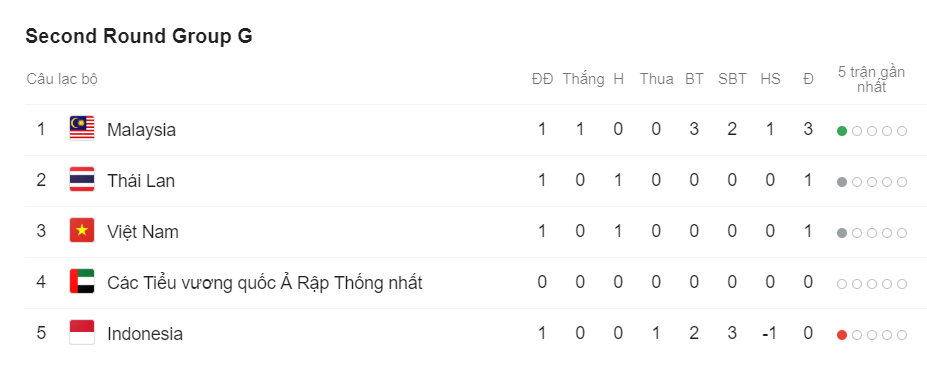
Task: Click the Second Round Group G heading
Action: [x=139, y=36]
